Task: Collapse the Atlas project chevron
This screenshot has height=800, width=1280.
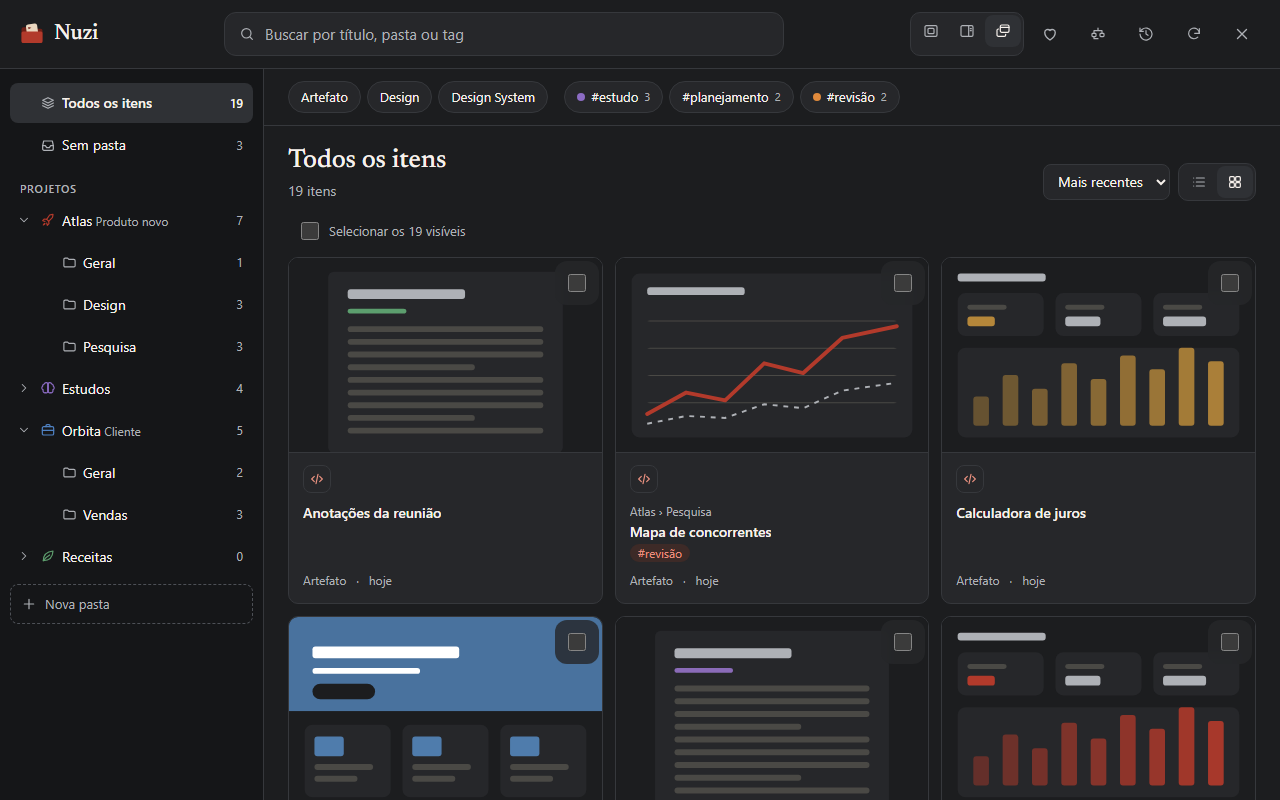Action: pos(24,221)
